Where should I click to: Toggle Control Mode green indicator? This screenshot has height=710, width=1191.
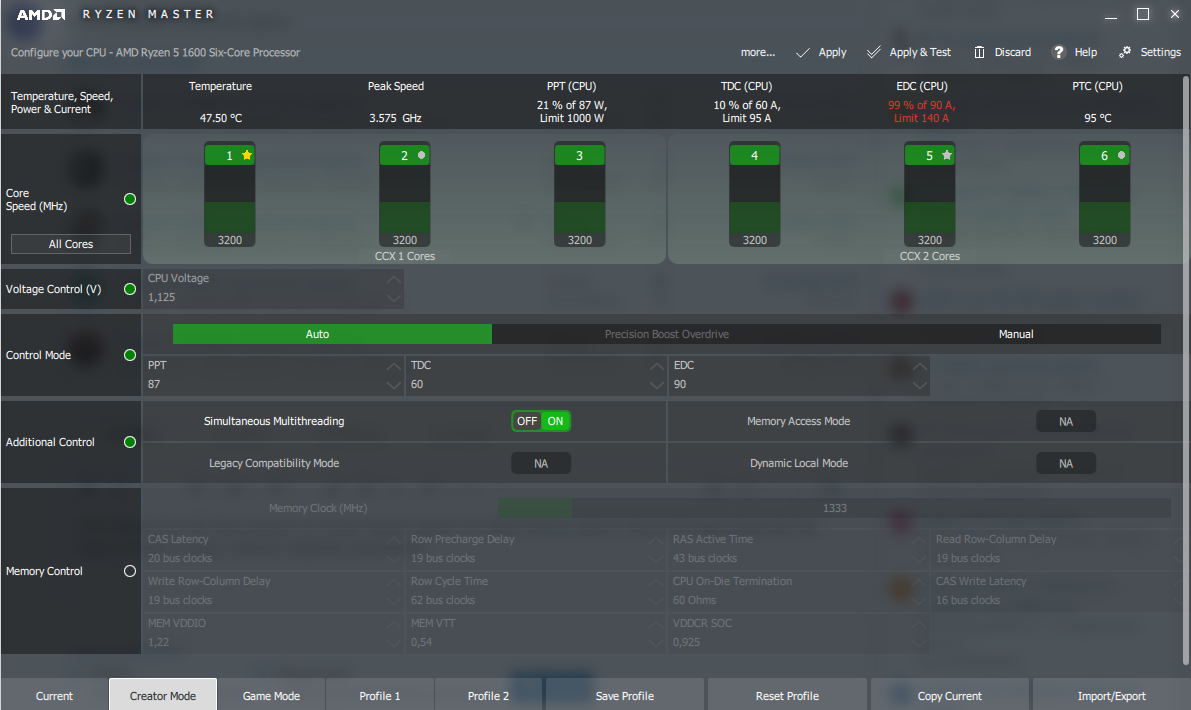tap(130, 355)
